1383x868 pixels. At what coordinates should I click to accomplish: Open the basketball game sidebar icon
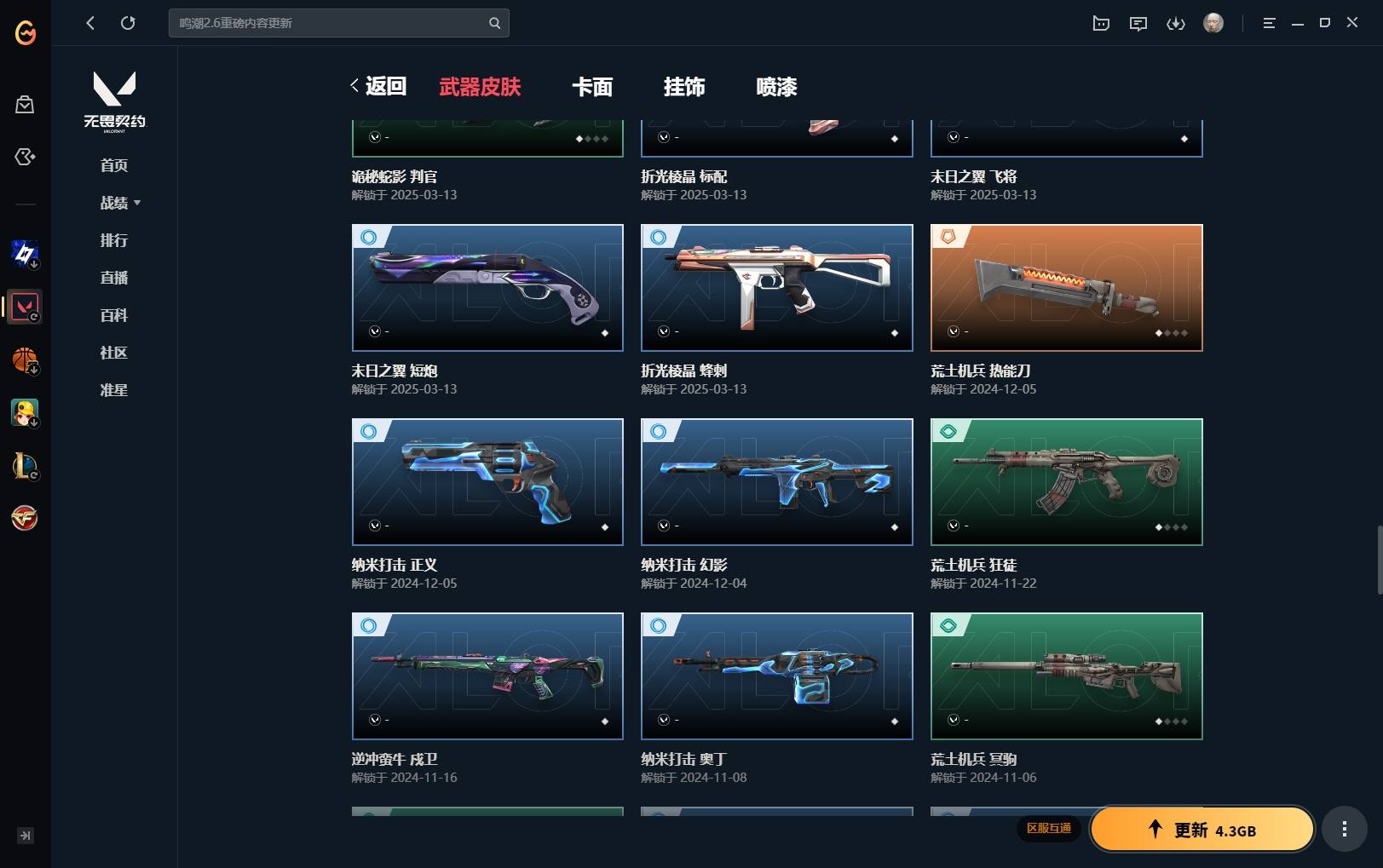25,360
